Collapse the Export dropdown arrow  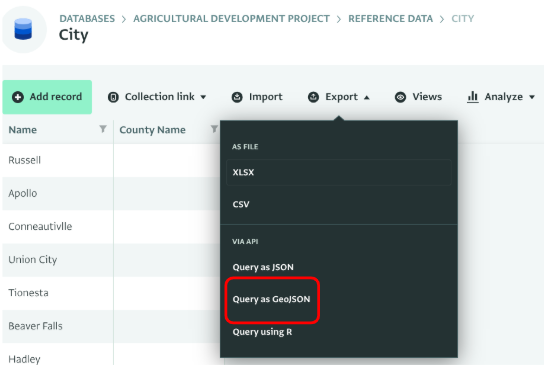pyautogui.click(x=366, y=97)
